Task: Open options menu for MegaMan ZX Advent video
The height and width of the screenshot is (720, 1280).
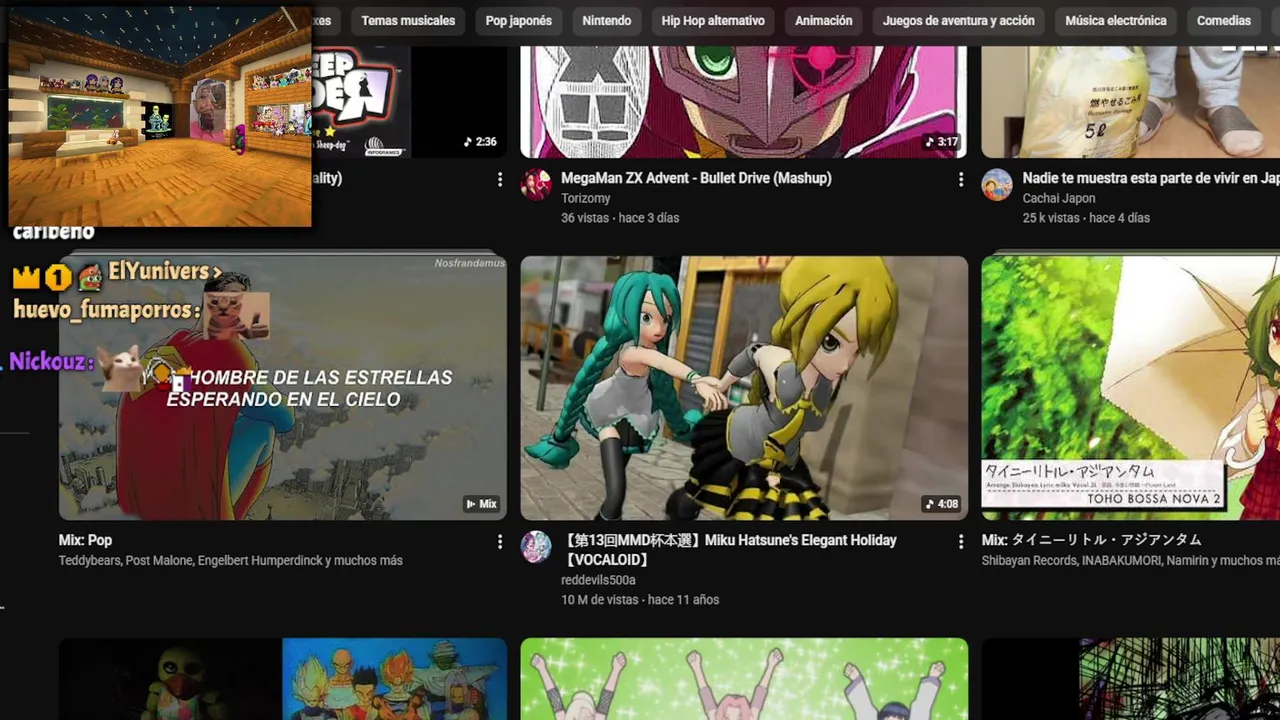Action: coord(961,179)
